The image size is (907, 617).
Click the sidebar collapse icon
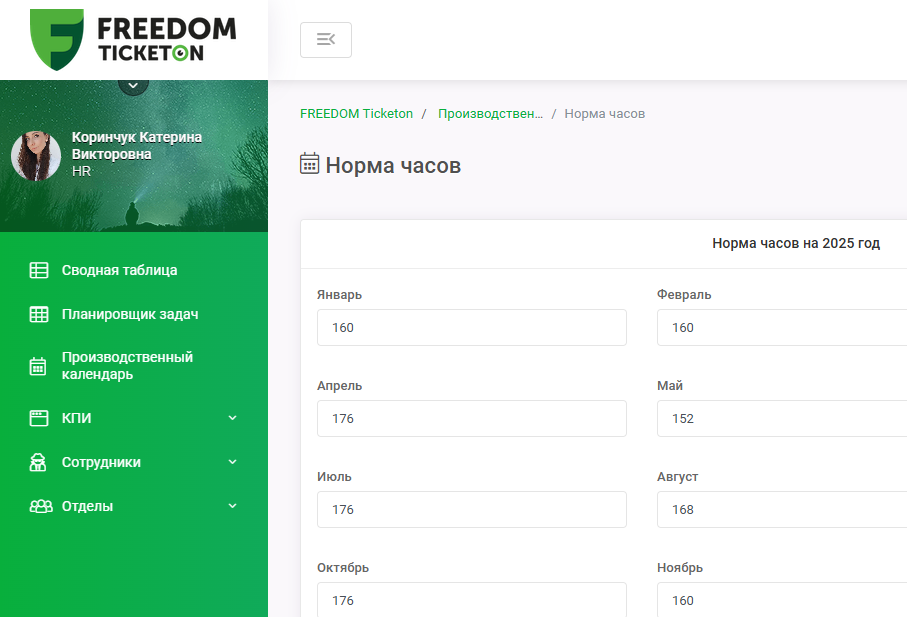coord(326,40)
